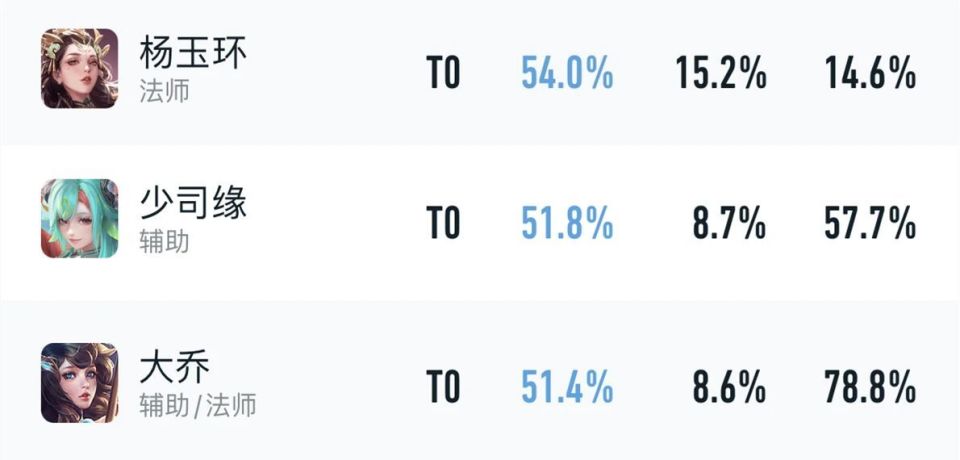The height and width of the screenshot is (460, 960).
Task: Click 辅助 / 法师 role label under 大乔
Action: [x=197, y=406]
